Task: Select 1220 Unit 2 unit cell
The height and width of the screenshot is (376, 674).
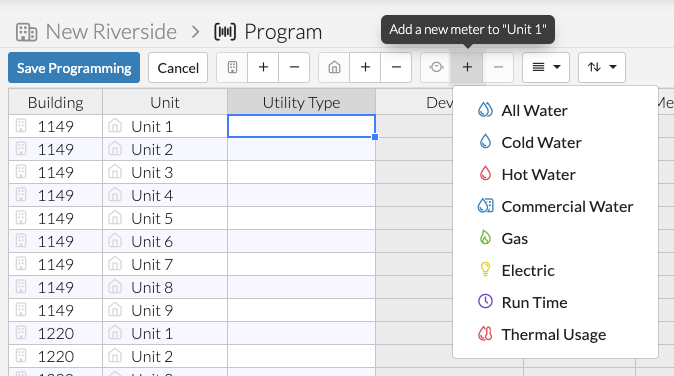Action: point(165,356)
